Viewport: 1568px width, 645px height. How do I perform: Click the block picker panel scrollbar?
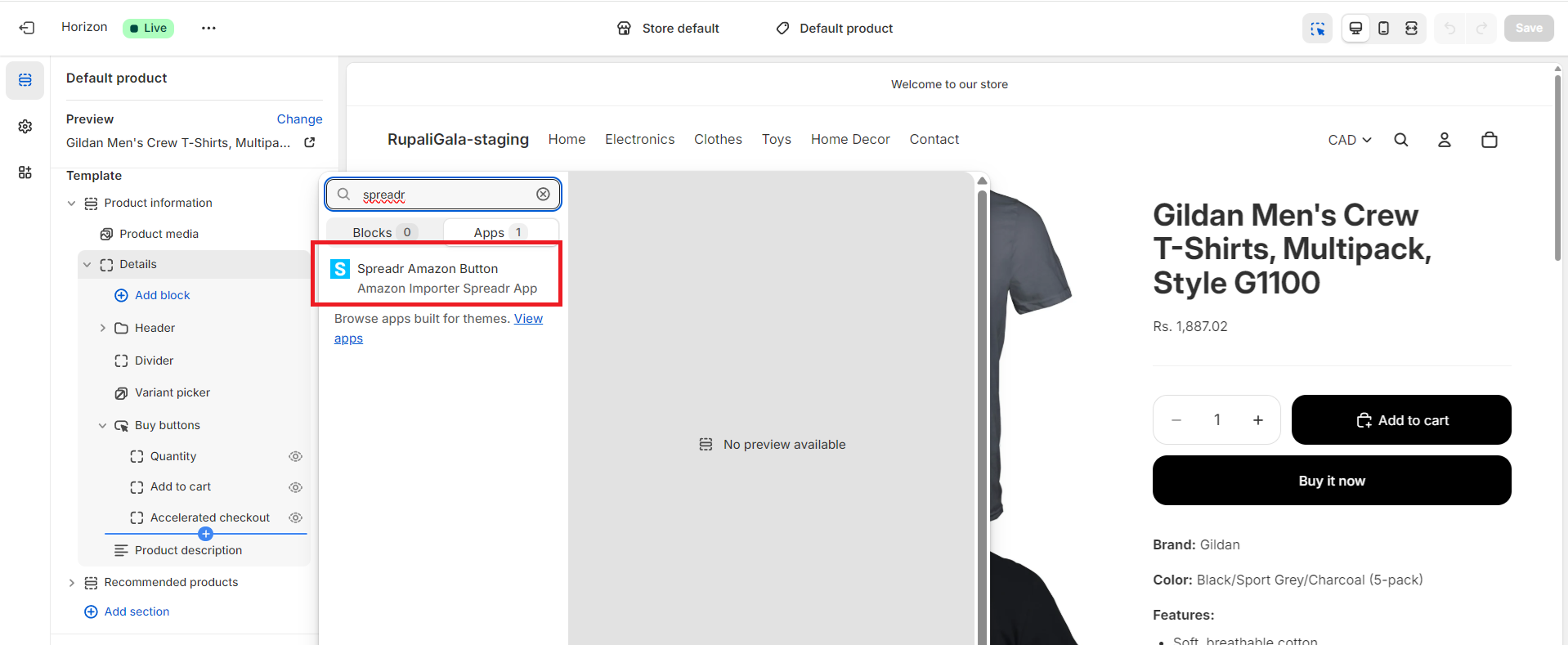[x=983, y=417]
